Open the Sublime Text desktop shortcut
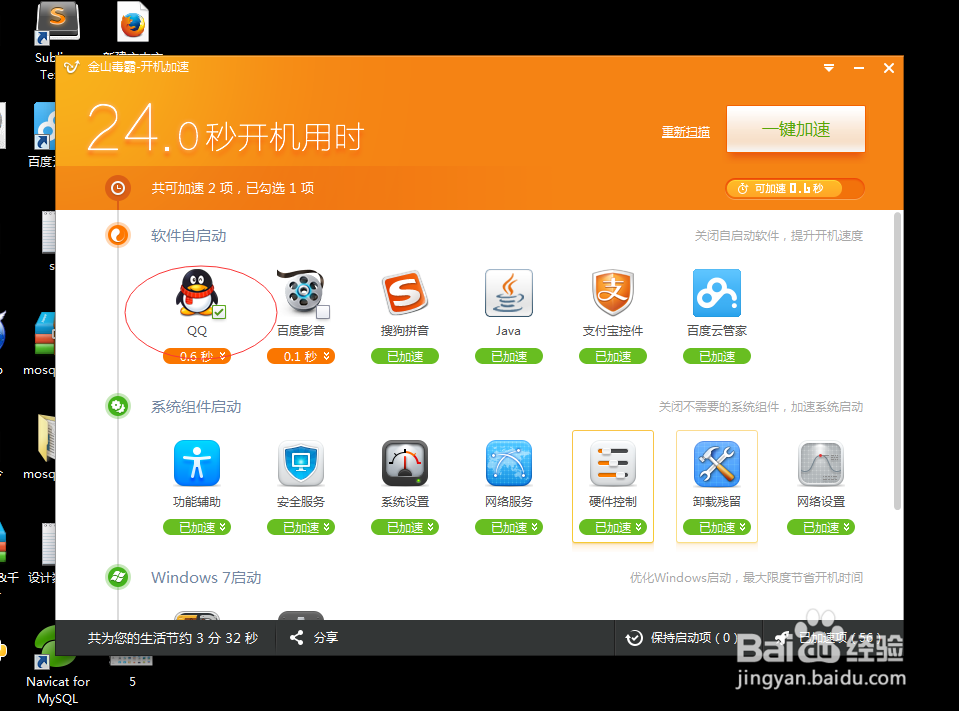This screenshot has width=959, height=711. [57, 23]
